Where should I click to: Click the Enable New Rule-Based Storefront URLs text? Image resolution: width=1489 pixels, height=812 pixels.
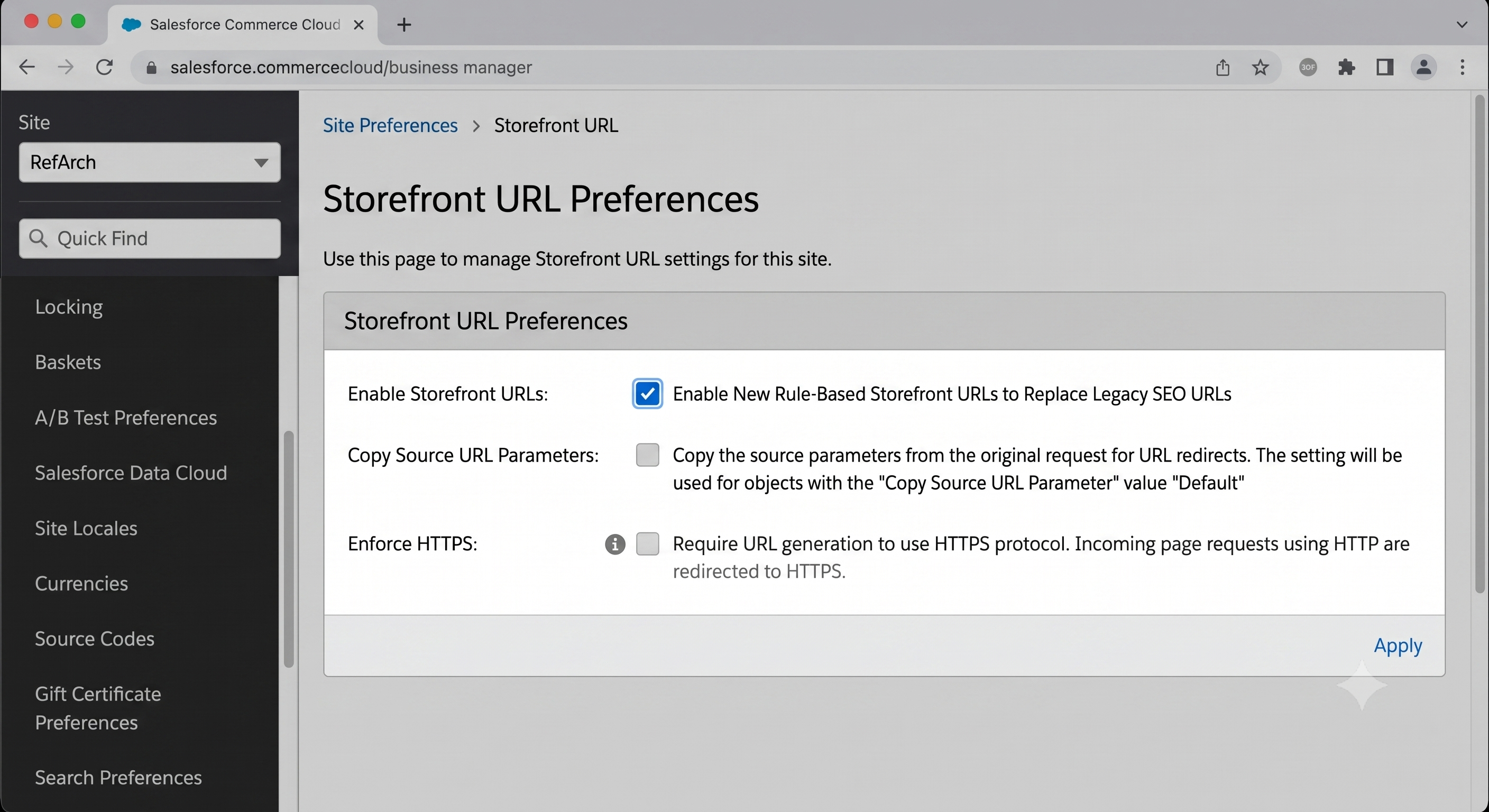tap(952, 394)
